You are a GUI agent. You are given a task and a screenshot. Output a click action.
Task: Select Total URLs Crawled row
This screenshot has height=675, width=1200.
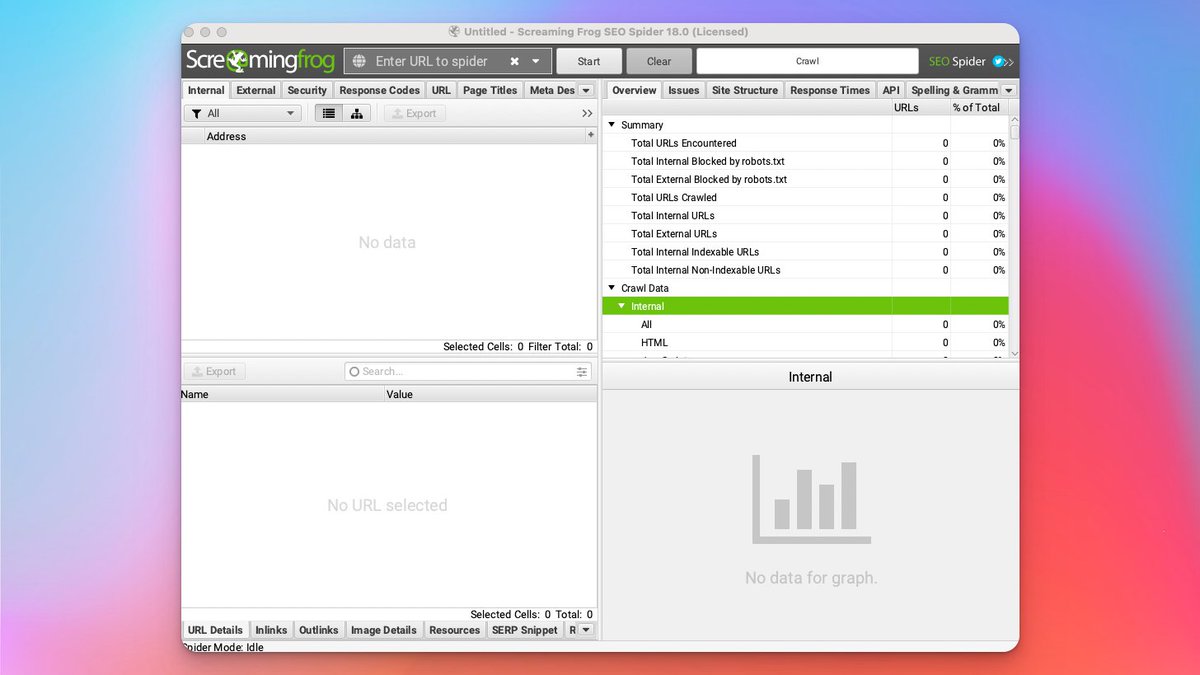coord(805,197)
